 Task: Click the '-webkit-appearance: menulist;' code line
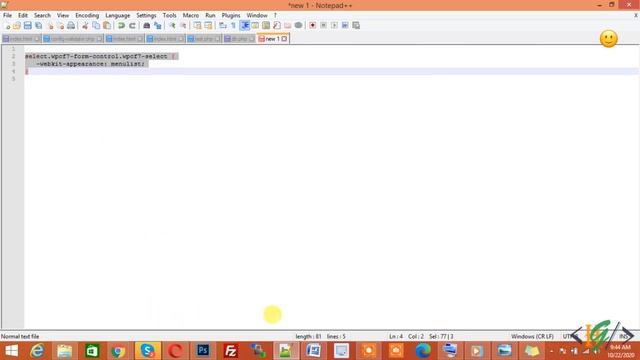pos(90,64)
